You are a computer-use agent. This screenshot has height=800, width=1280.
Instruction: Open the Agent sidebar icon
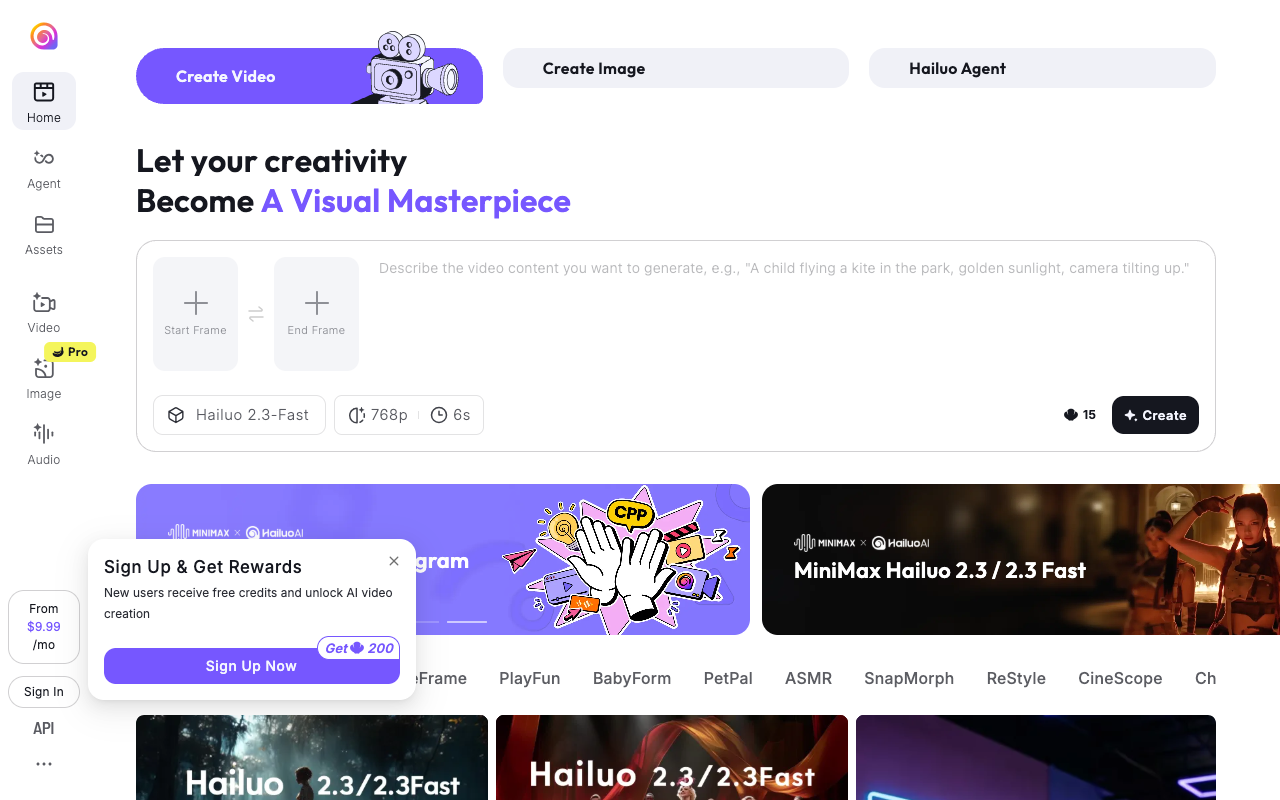[44, 168]
